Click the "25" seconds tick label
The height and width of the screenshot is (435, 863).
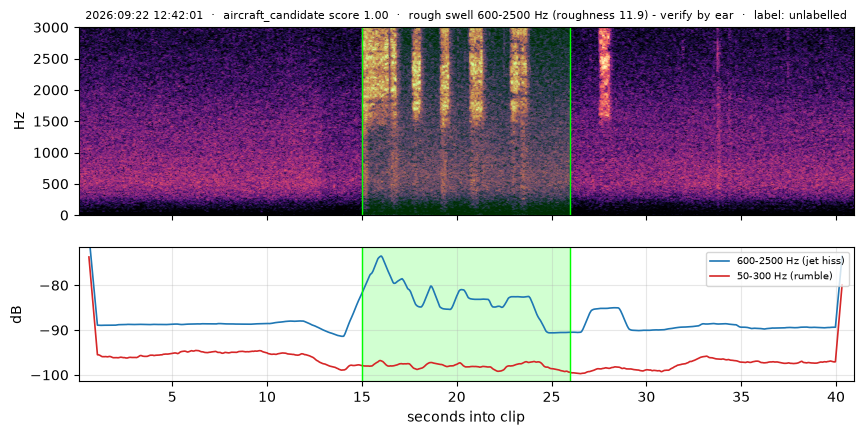click(x=552, y=397)
